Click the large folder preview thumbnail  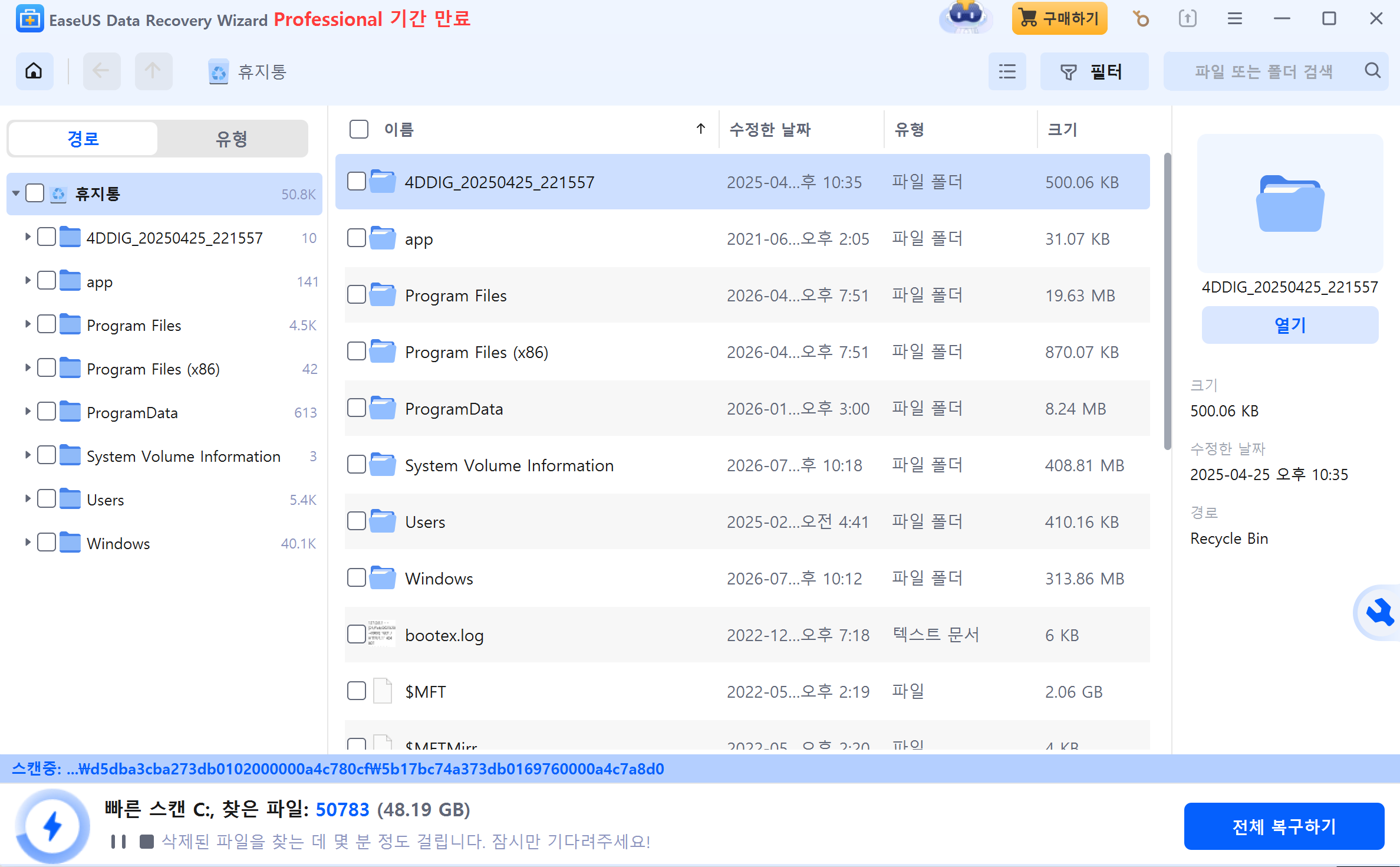click(1290, 203)
